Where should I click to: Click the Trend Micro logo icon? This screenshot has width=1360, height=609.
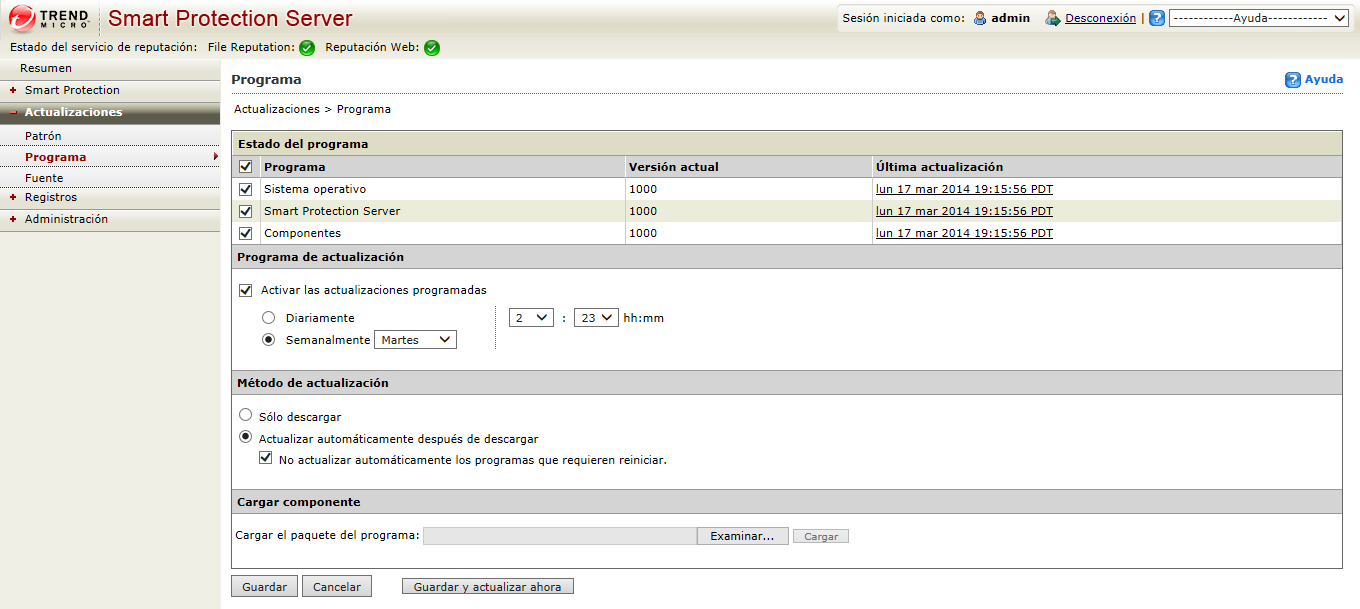coord(22,17)
